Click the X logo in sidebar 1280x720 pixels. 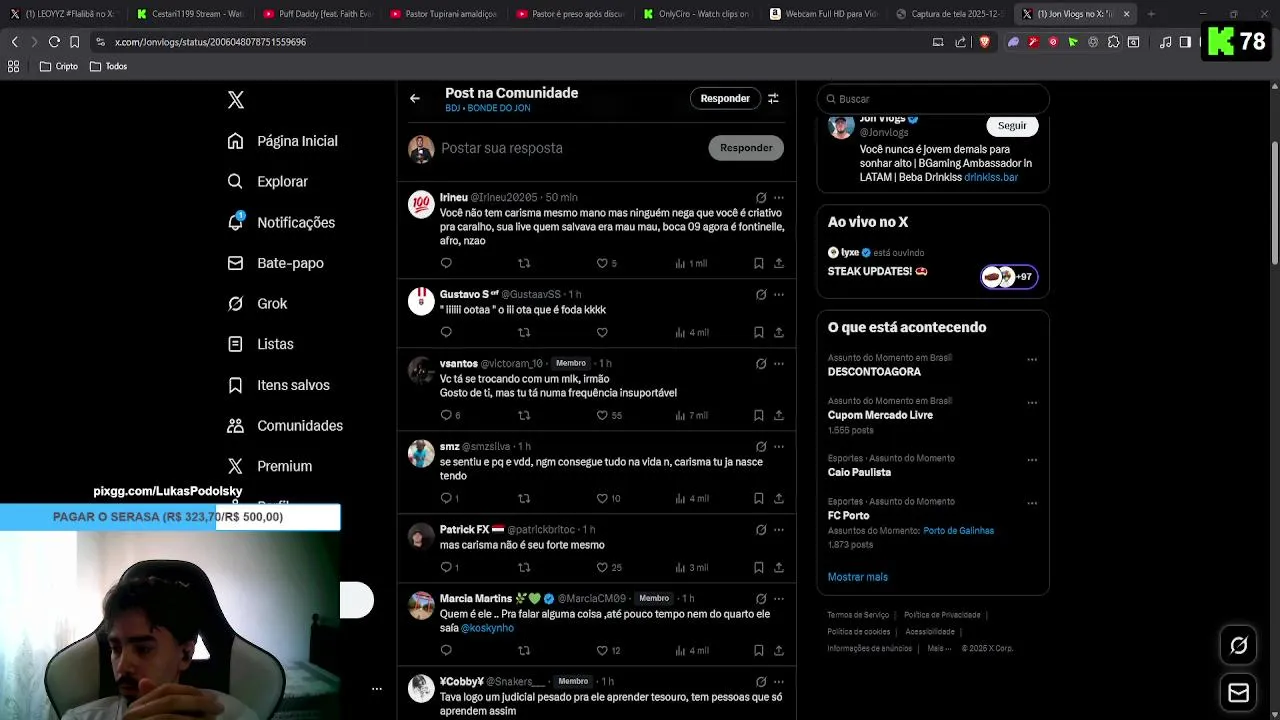pos(236,100)
